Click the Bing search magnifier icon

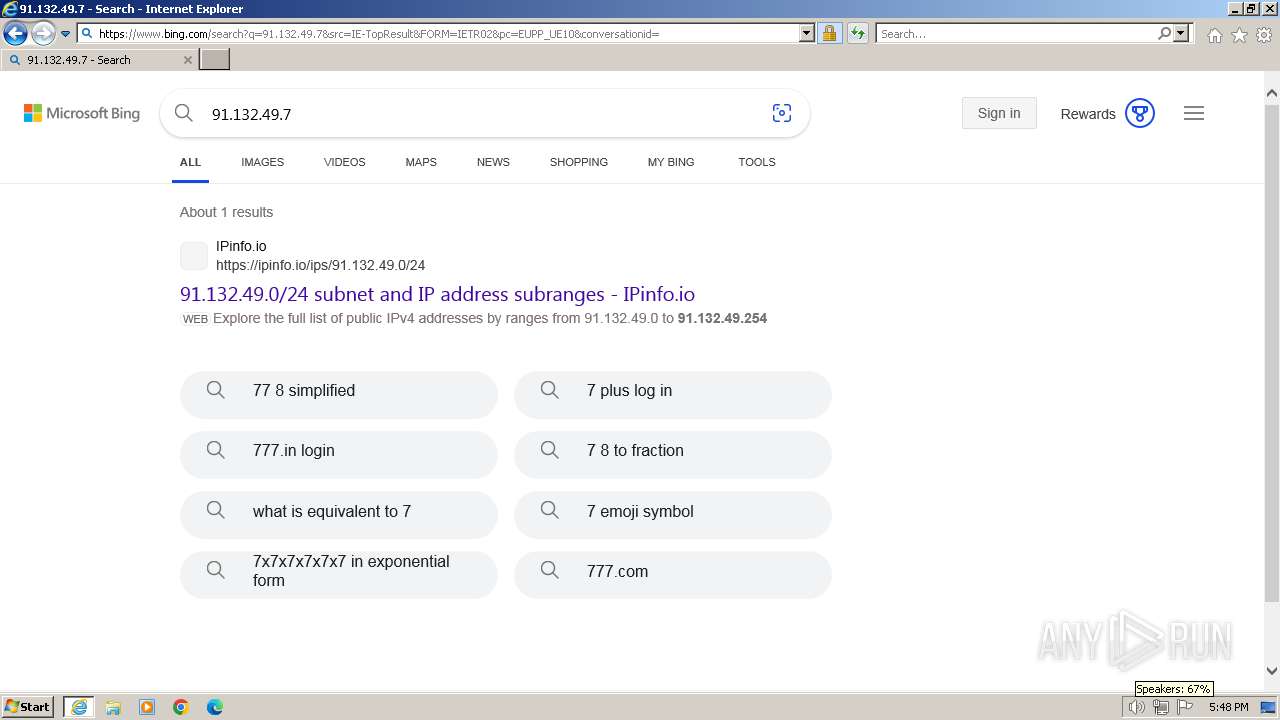click(x=184, y=113)
